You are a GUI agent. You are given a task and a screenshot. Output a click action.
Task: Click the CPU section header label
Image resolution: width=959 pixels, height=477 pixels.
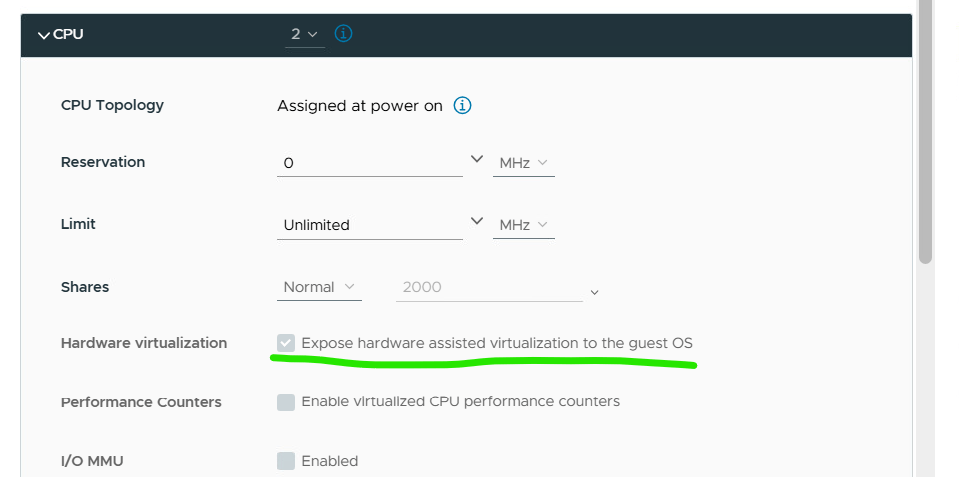pyautogui.click(x=68, y=34)
